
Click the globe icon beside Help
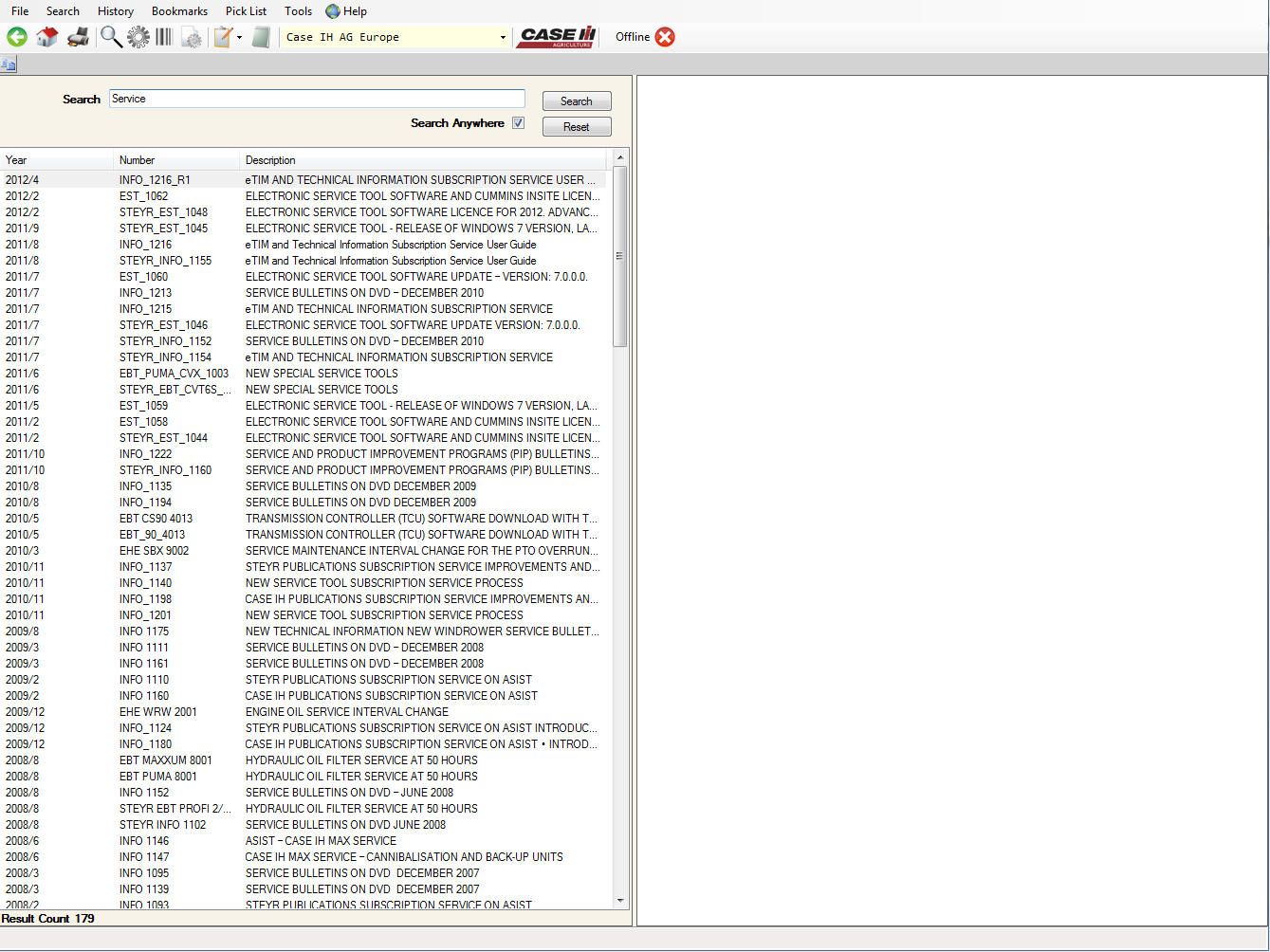point(333,11)
